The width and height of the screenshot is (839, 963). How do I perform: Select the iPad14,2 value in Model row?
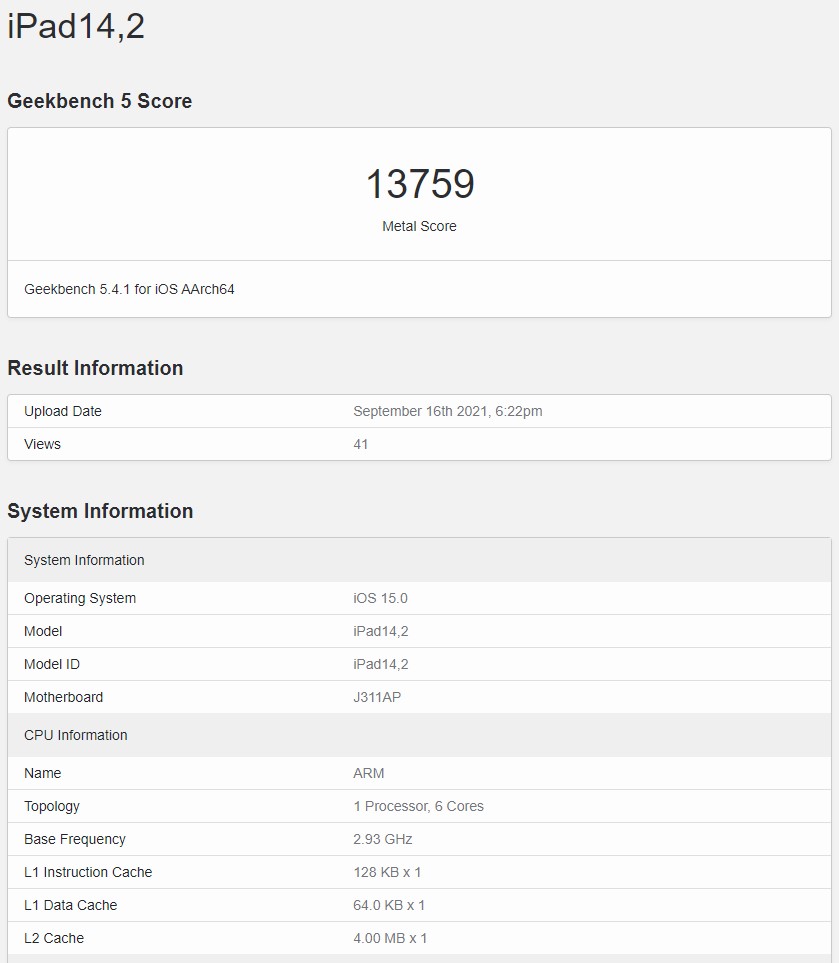point(381,631)
